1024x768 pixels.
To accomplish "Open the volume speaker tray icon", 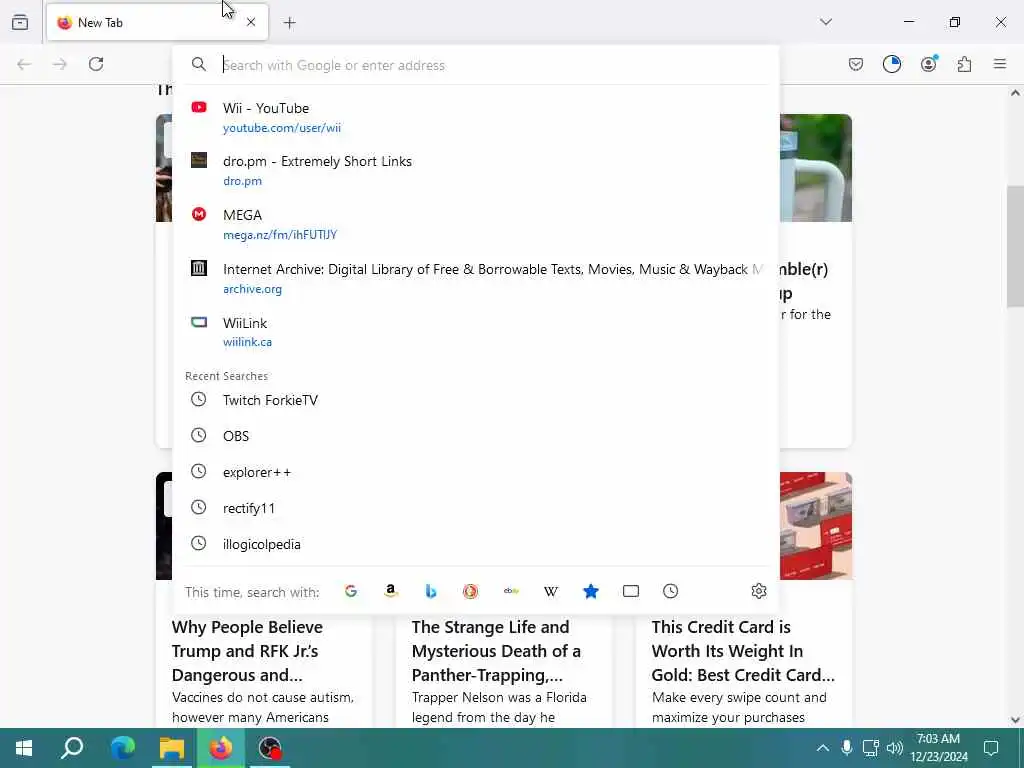I will coord(895,748).
